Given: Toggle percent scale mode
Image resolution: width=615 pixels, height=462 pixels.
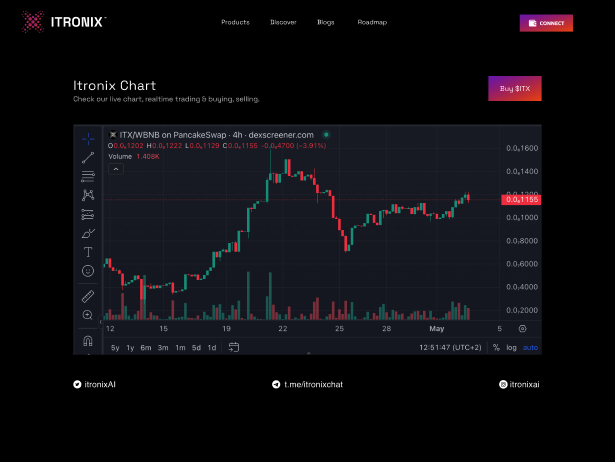Looking at the screenshot, I should point(496,347).
